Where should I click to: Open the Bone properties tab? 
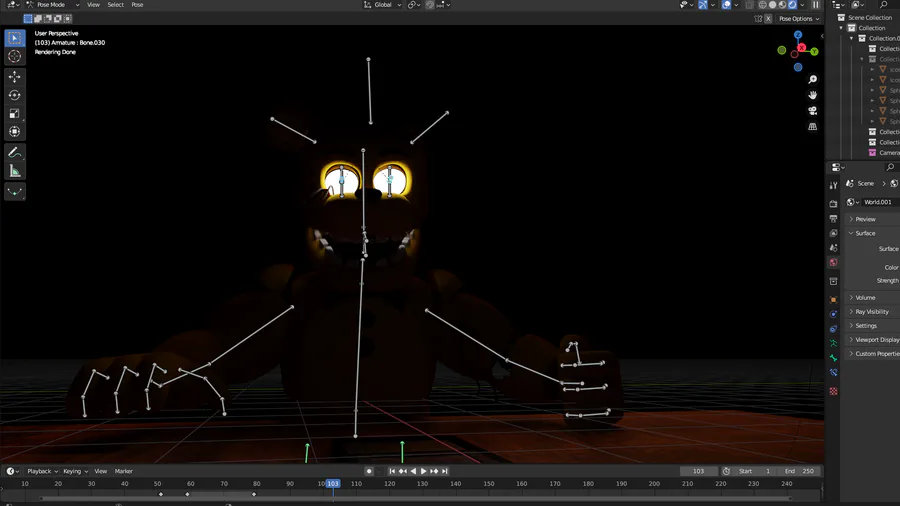click(833, 358)
